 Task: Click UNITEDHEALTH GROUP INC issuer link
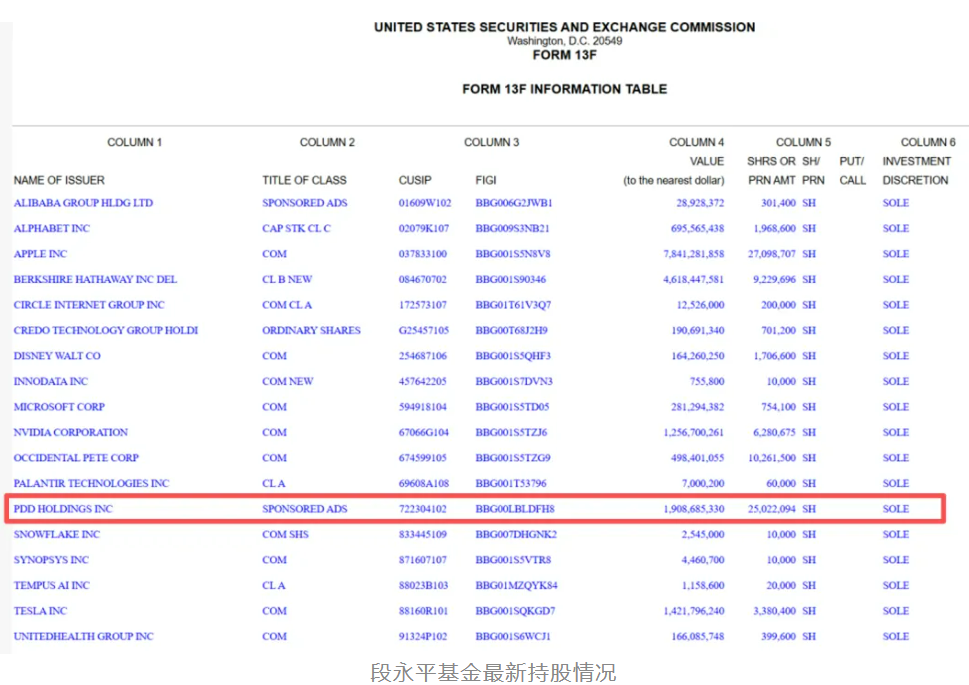pos(83,636)
